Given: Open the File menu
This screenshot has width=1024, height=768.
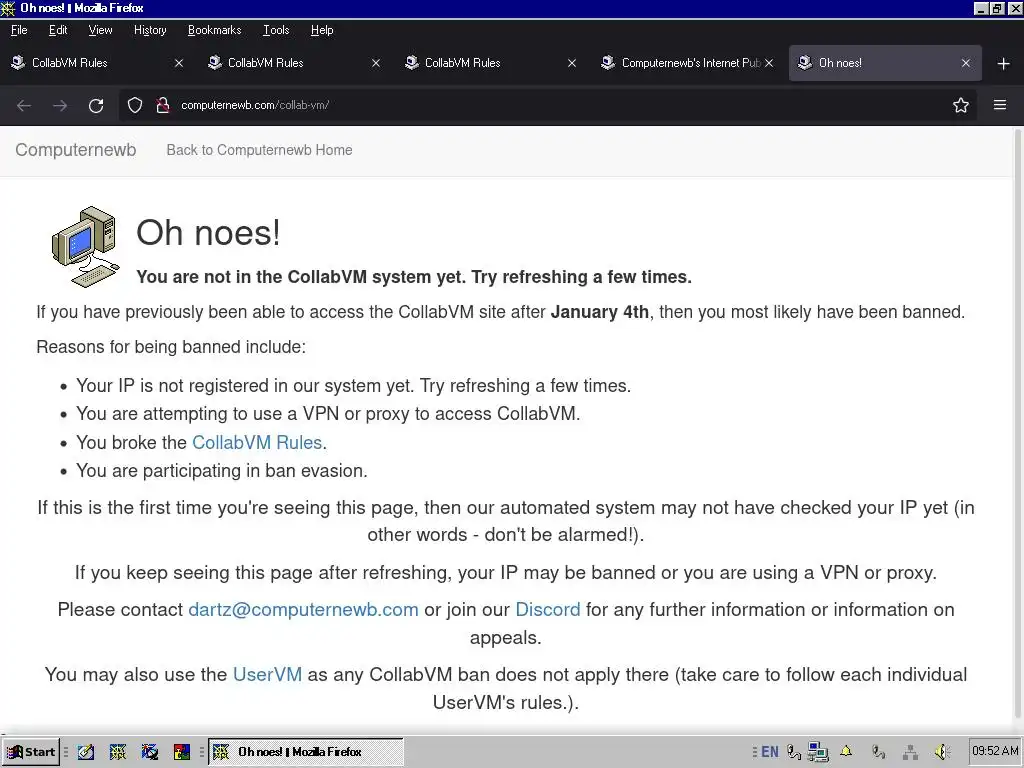Looking at the screenshot, I should 19,30.
